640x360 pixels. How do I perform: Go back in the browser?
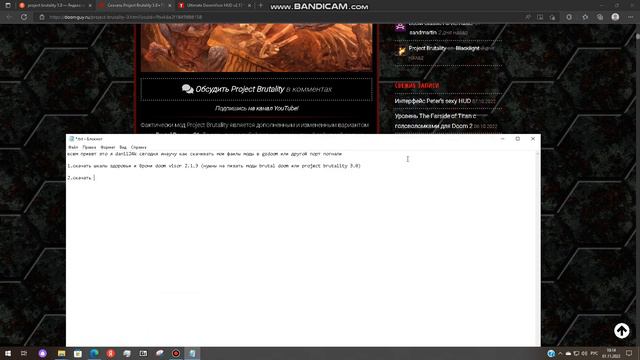point(9,17)
